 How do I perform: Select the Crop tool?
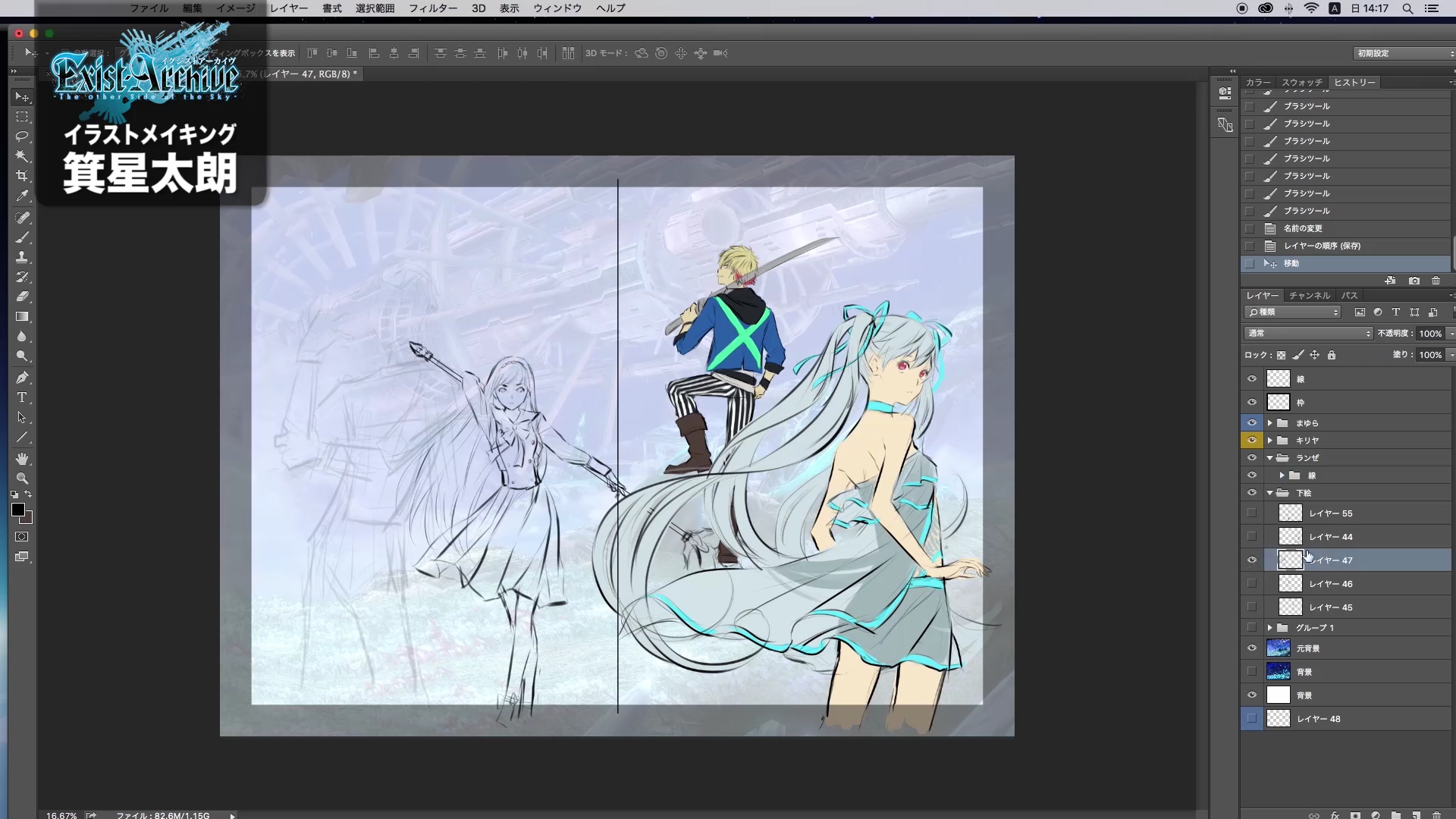pyautogui.click(x=22, y=176)
